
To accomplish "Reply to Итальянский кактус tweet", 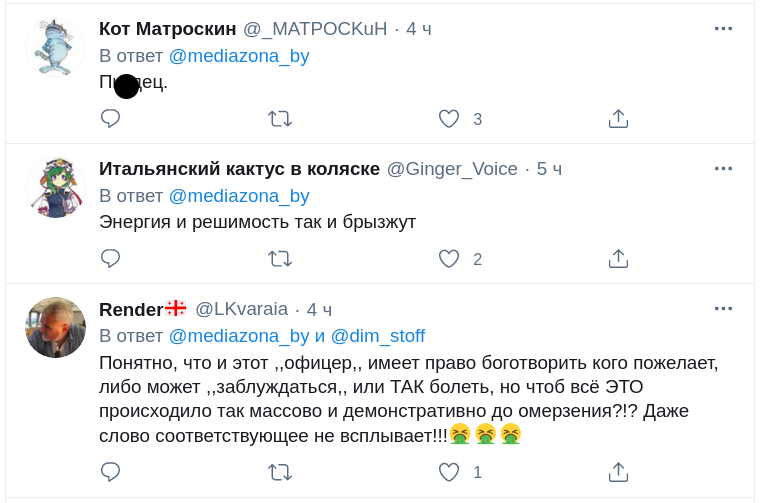I will tap(111, 259).
